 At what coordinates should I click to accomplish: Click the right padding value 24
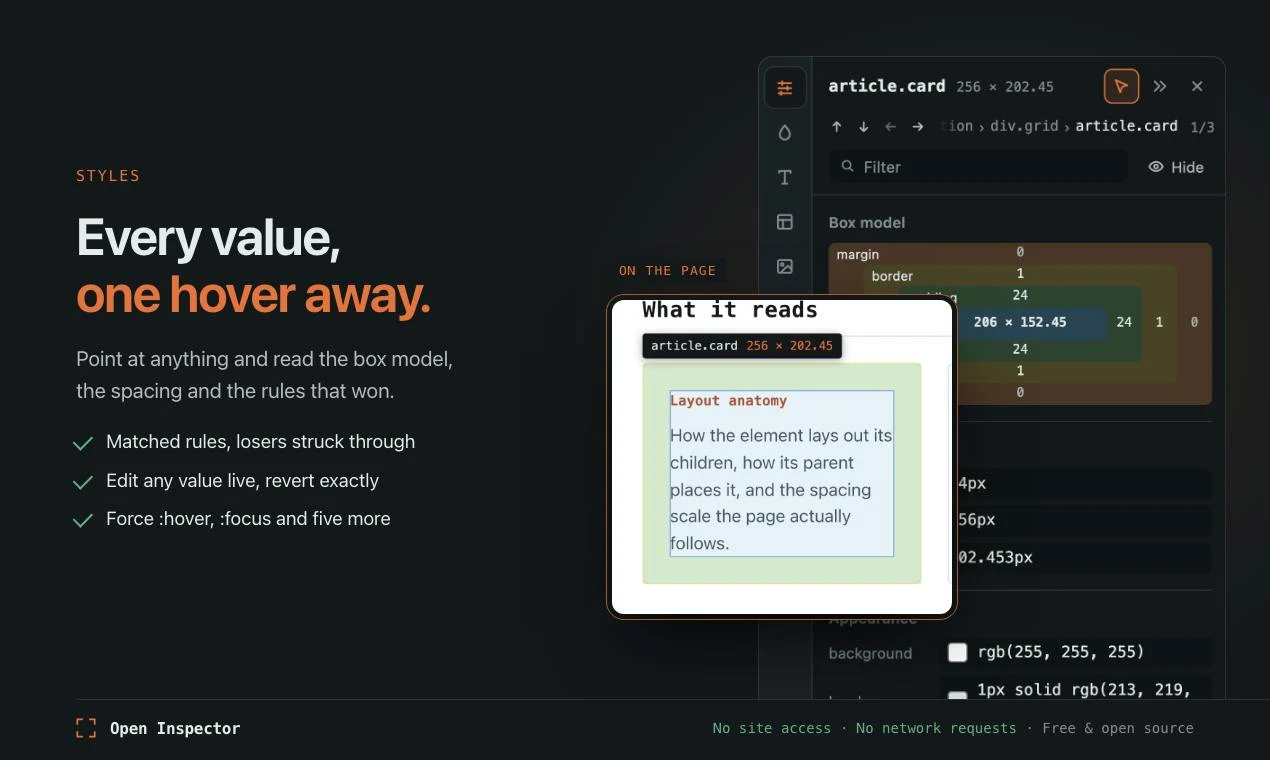pyautogui.click(x=1124, y=322)
